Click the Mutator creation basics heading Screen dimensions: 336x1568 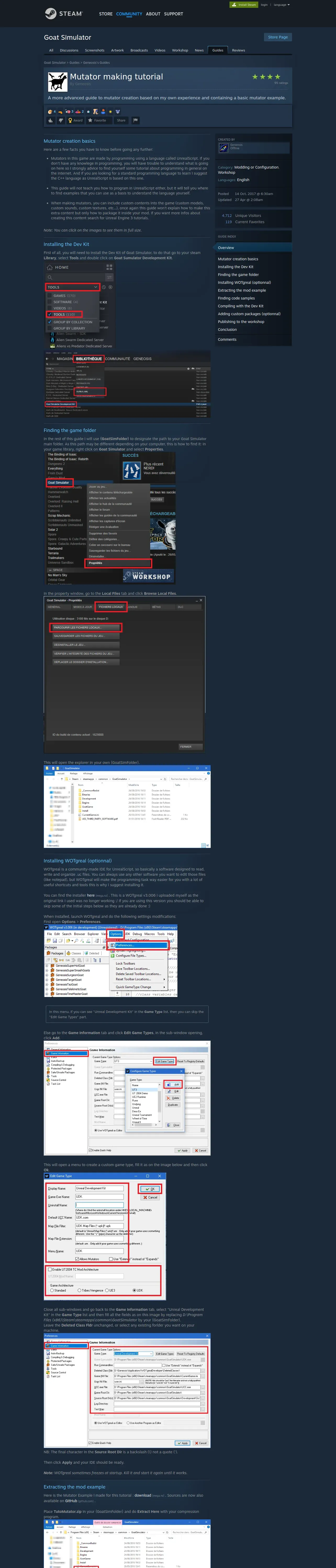point(70,141)
